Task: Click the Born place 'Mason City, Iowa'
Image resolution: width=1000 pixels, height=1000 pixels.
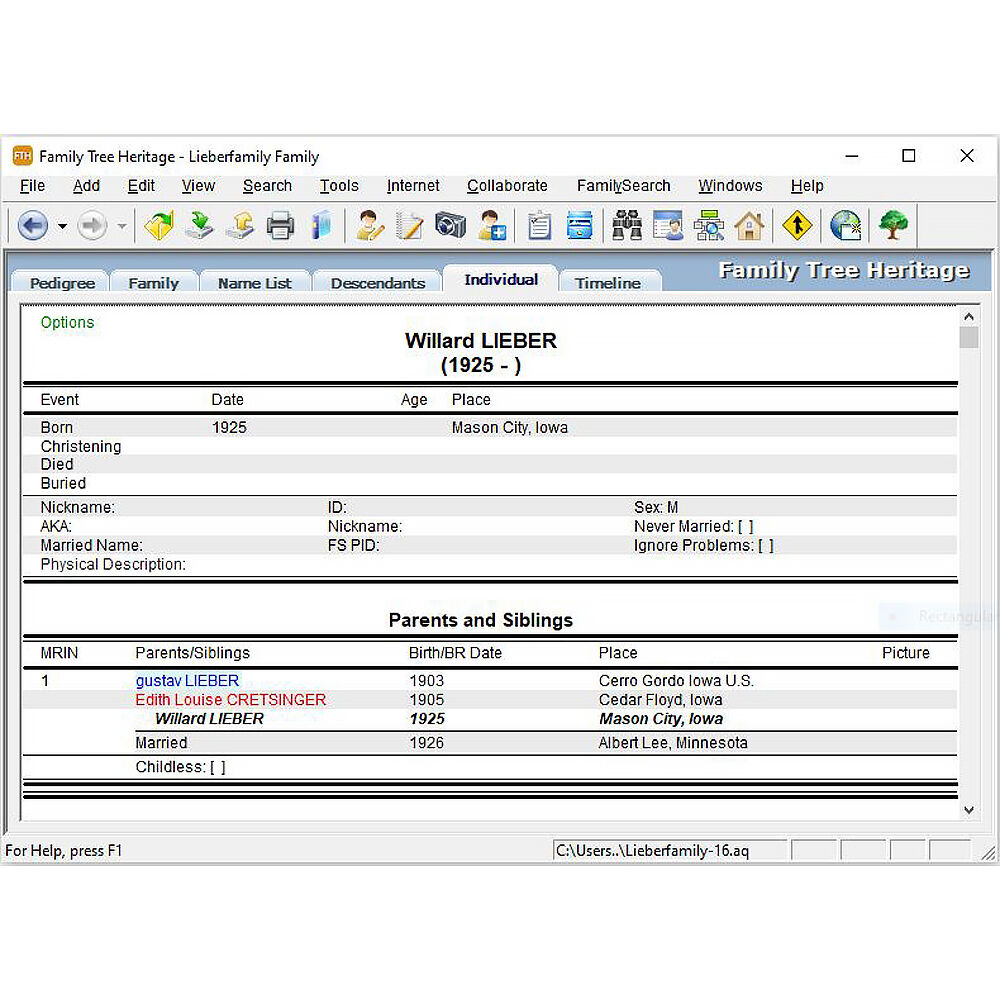Action: (510, 427)
